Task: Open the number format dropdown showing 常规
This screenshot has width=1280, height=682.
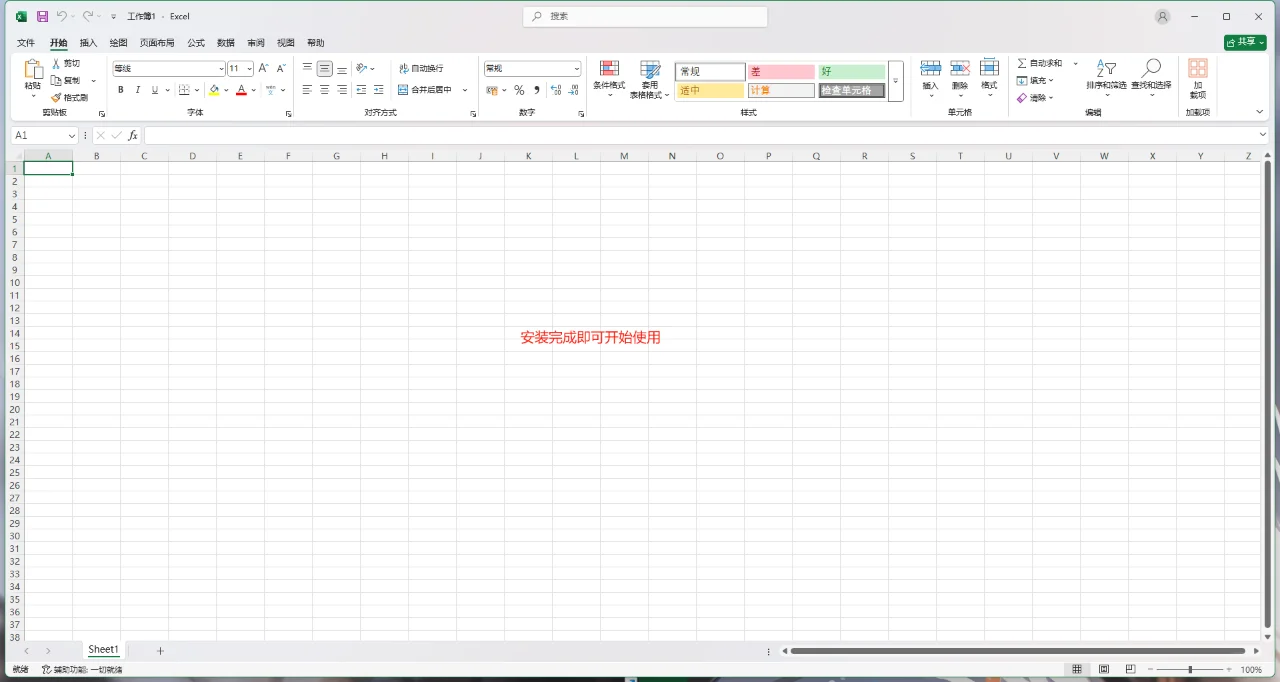Action: pos(576,68)
